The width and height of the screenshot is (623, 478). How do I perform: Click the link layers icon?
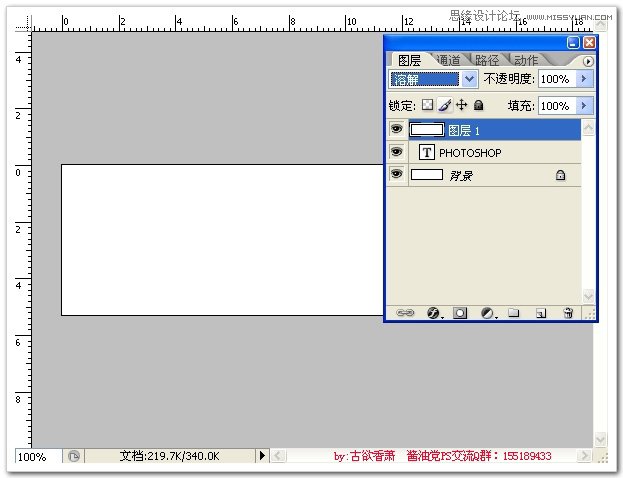click(x=405, y=313)
